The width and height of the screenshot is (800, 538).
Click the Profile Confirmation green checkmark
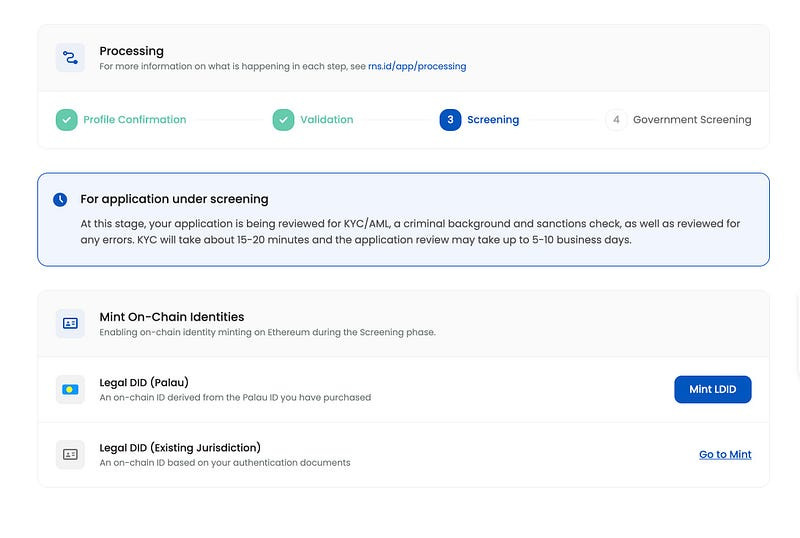pyautogui.click(x=66, y=120)
